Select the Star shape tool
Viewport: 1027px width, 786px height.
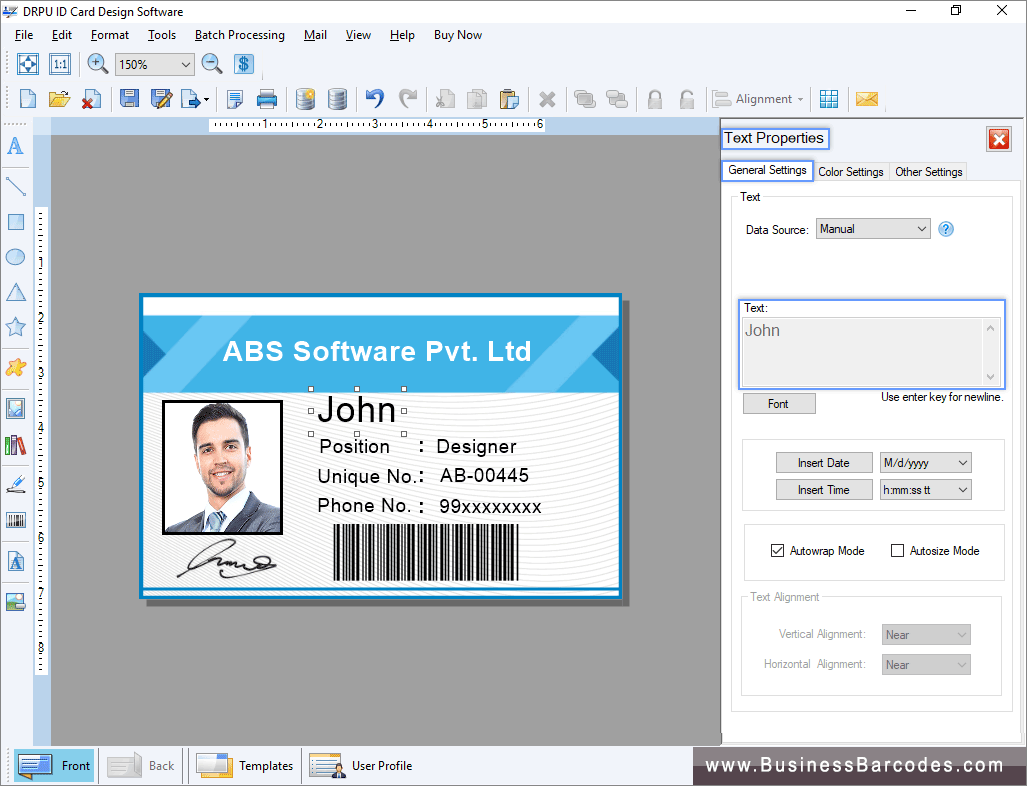[x=15, y=327]
